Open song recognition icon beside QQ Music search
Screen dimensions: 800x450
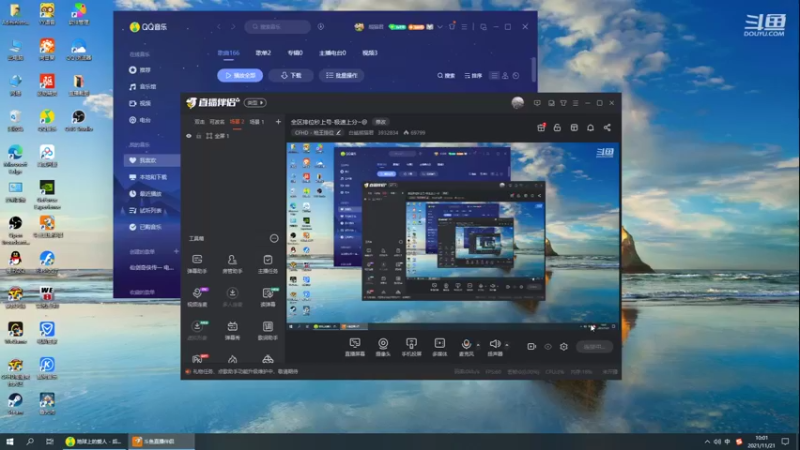click(321, 27)
